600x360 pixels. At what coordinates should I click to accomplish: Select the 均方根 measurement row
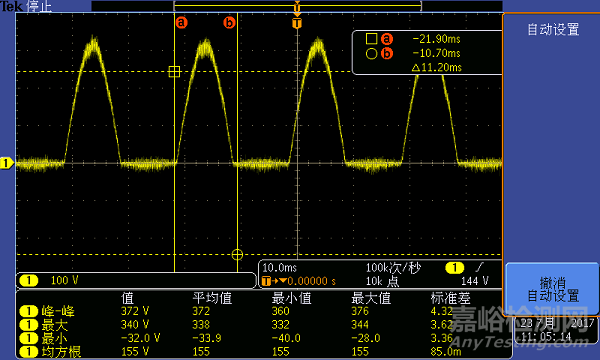259,352
